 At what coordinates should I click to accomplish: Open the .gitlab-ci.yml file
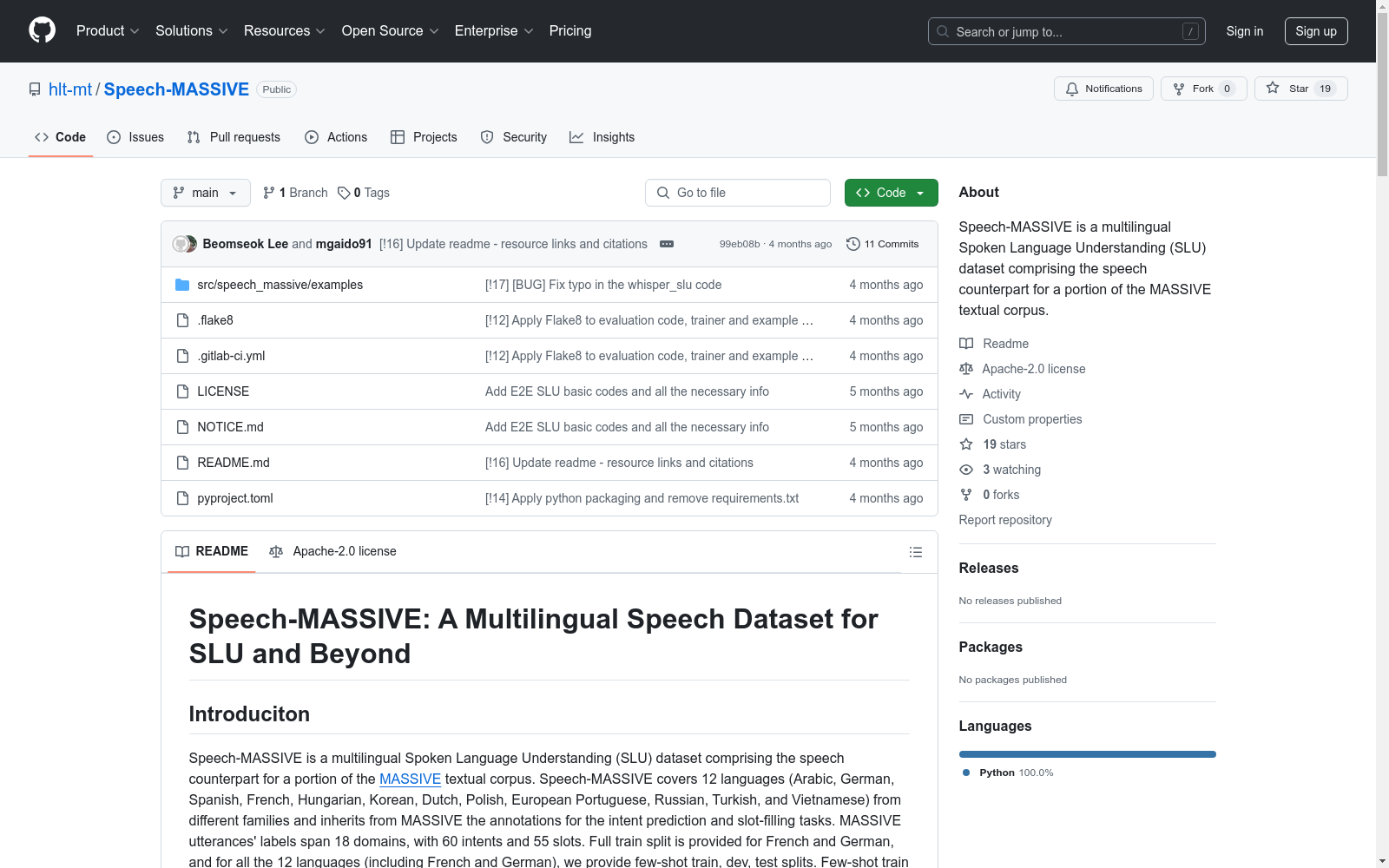(231, 356)
